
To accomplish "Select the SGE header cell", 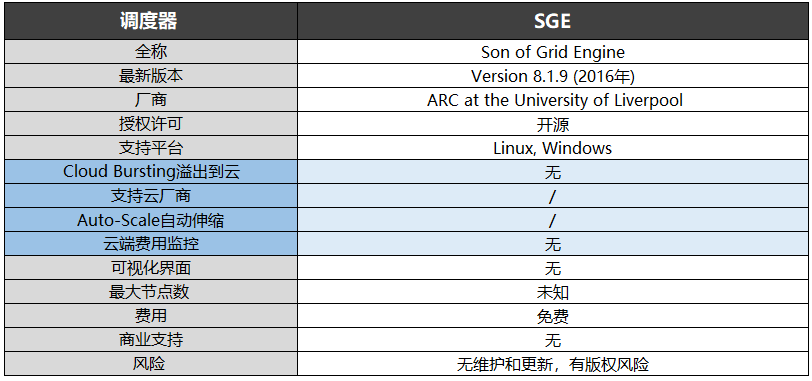I will pyautogui.click(x=553, y=21).
